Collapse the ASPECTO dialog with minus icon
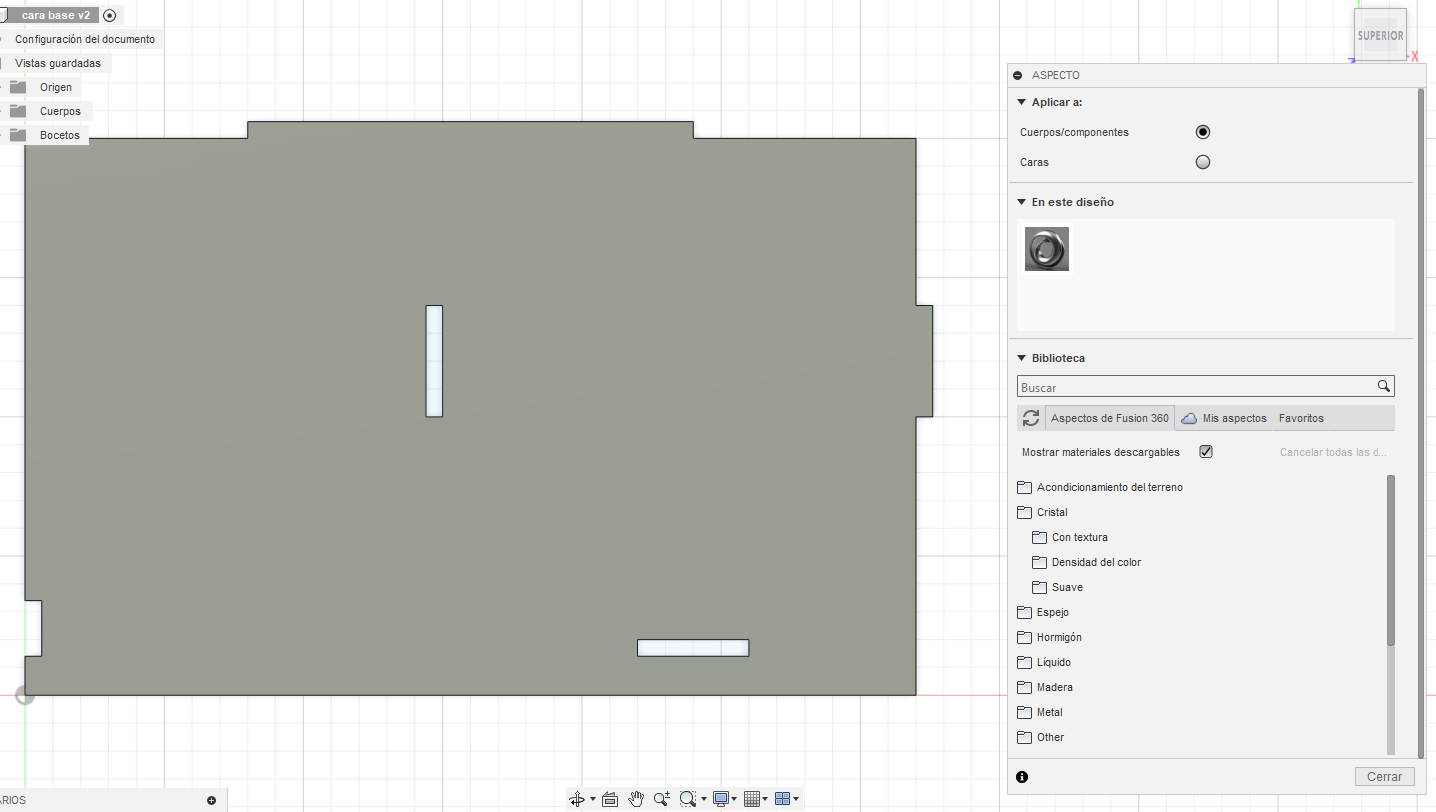 point(1018,75)
